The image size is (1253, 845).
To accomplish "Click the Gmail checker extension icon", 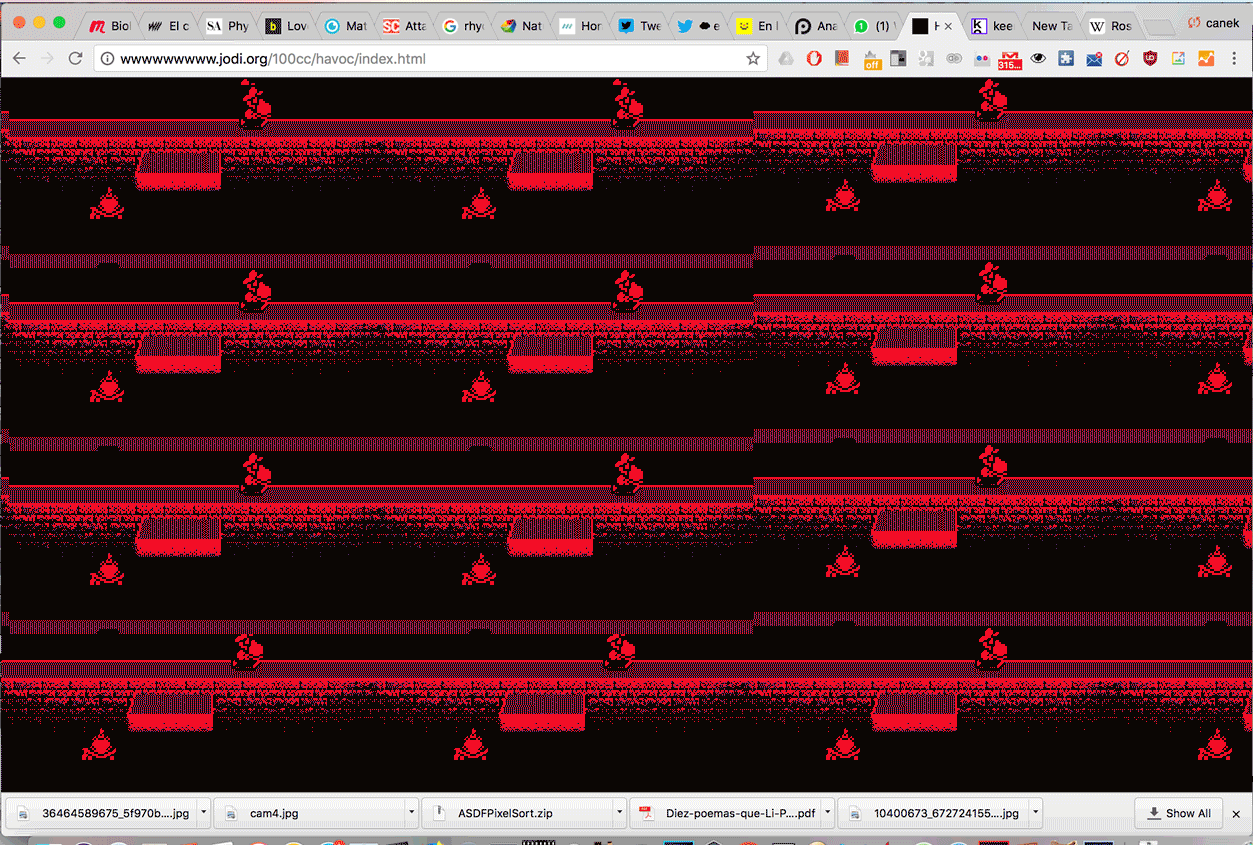I will [1010, 59].
